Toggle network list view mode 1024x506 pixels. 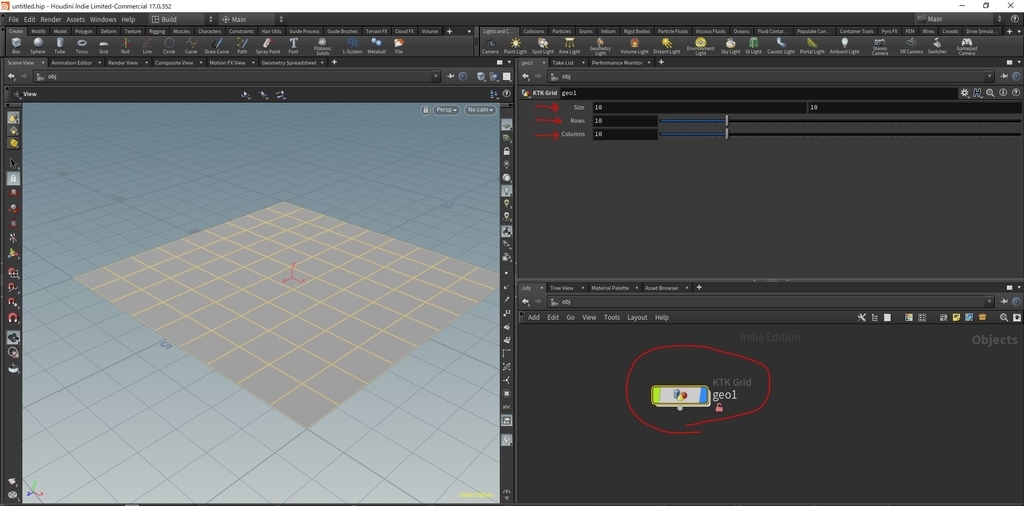(887, 317)
